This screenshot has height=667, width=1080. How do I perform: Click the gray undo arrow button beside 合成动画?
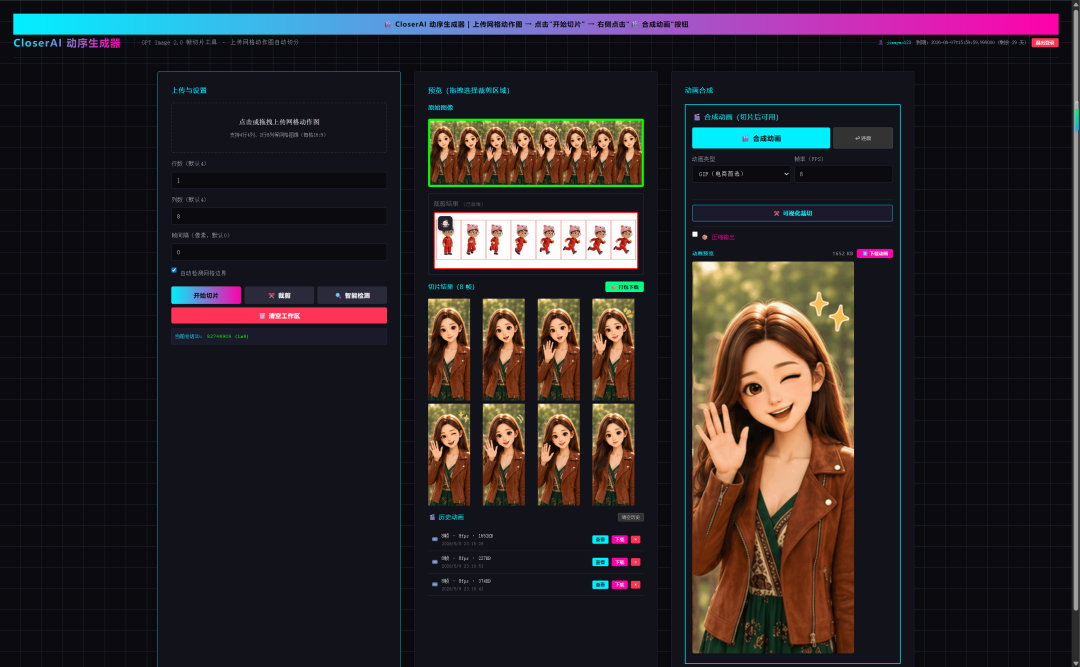(862, 138)
